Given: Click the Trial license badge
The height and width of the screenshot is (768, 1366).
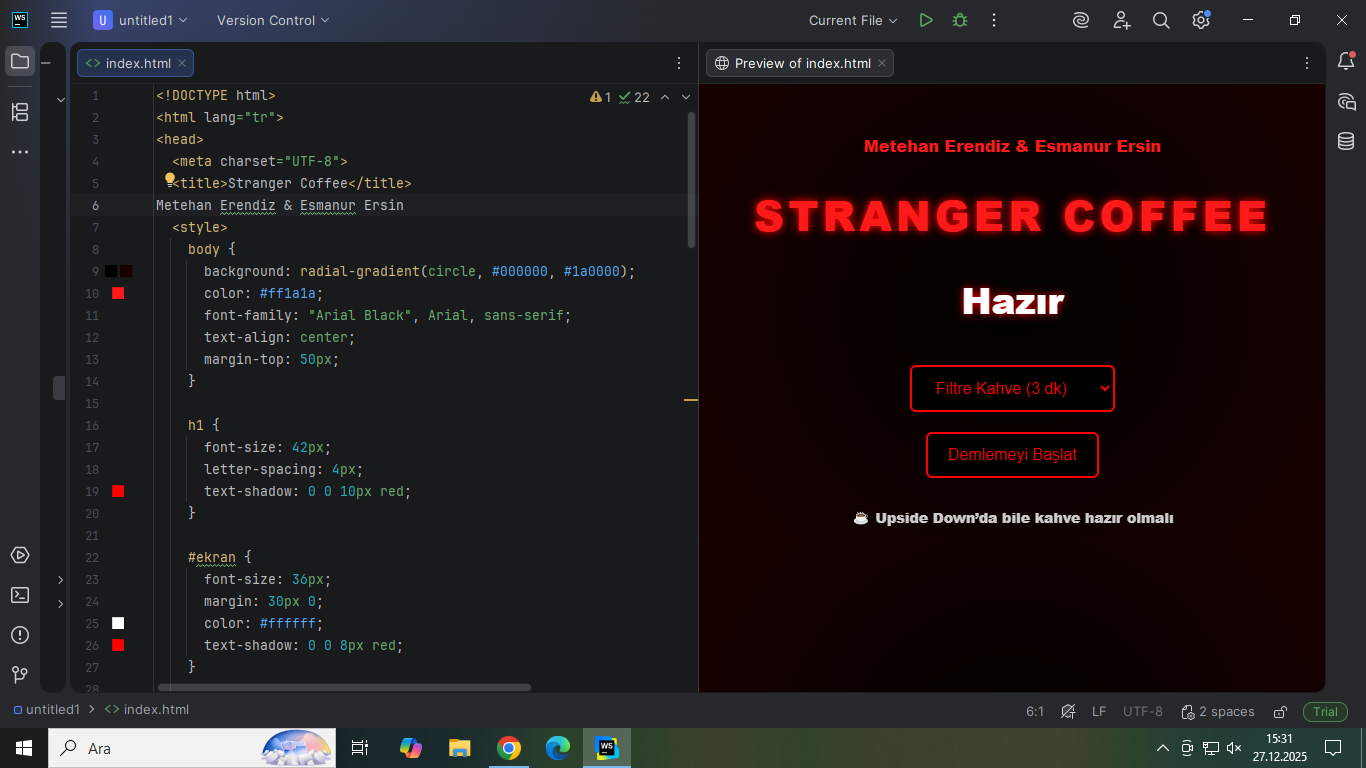Looking at the screenshot, I should click(x=1325, y=712).
